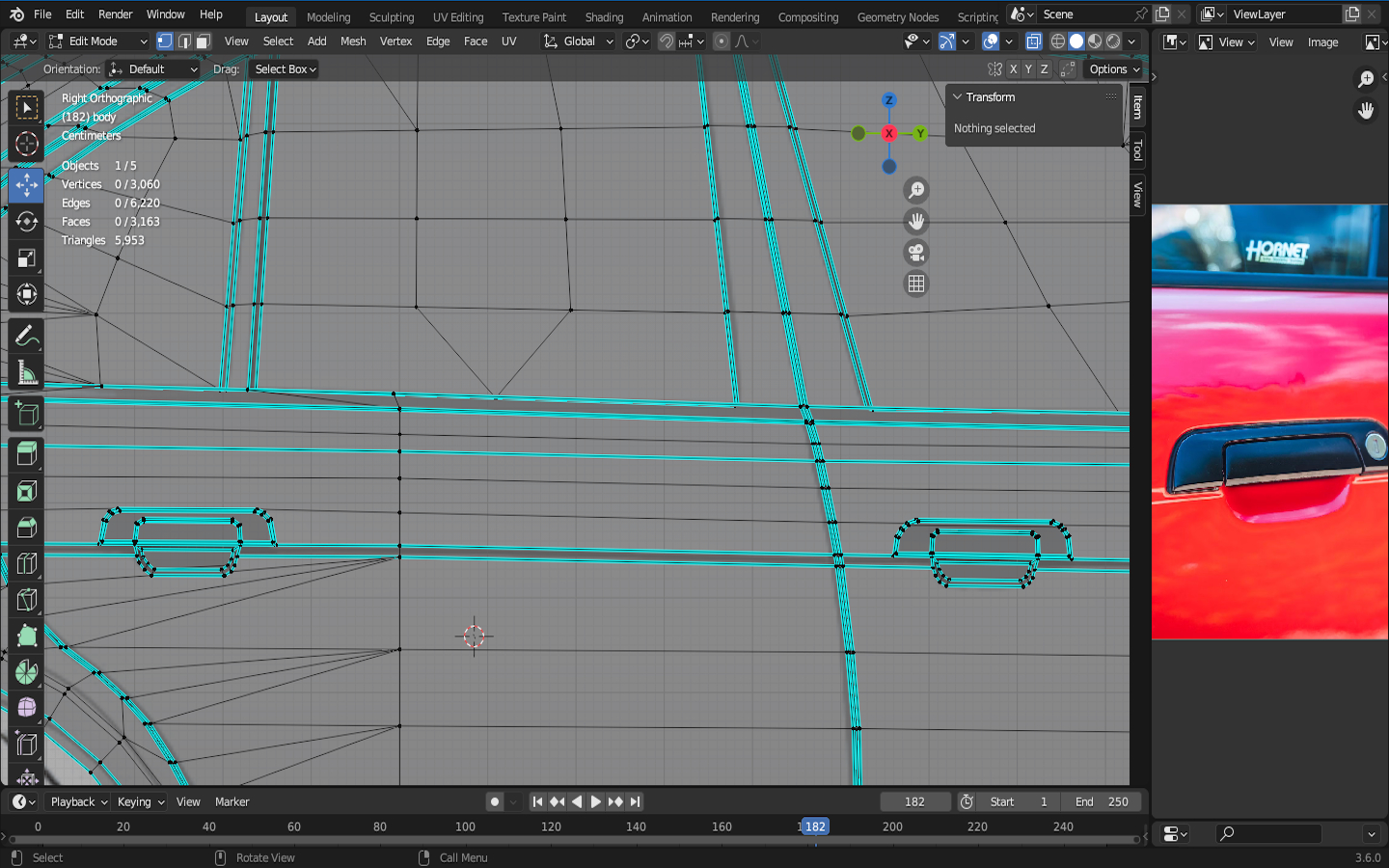This screenshot has height=868, width=1389.
Task: Jump to the timeline start frame
Action: click(538, 801)
